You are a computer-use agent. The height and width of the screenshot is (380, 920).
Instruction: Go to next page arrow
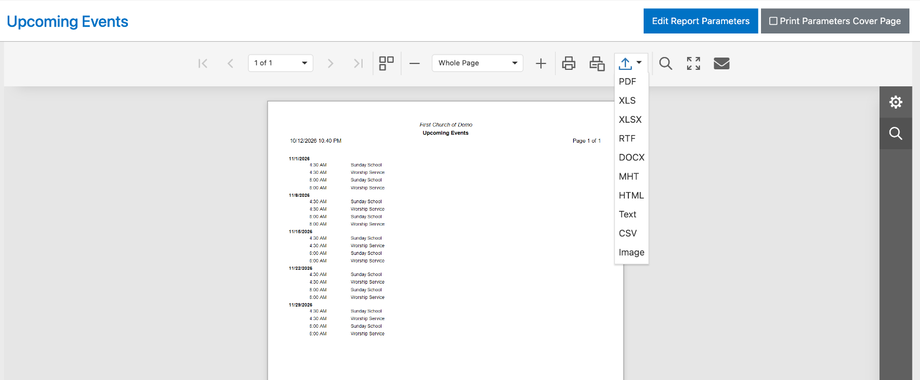[x=330, y=63]
